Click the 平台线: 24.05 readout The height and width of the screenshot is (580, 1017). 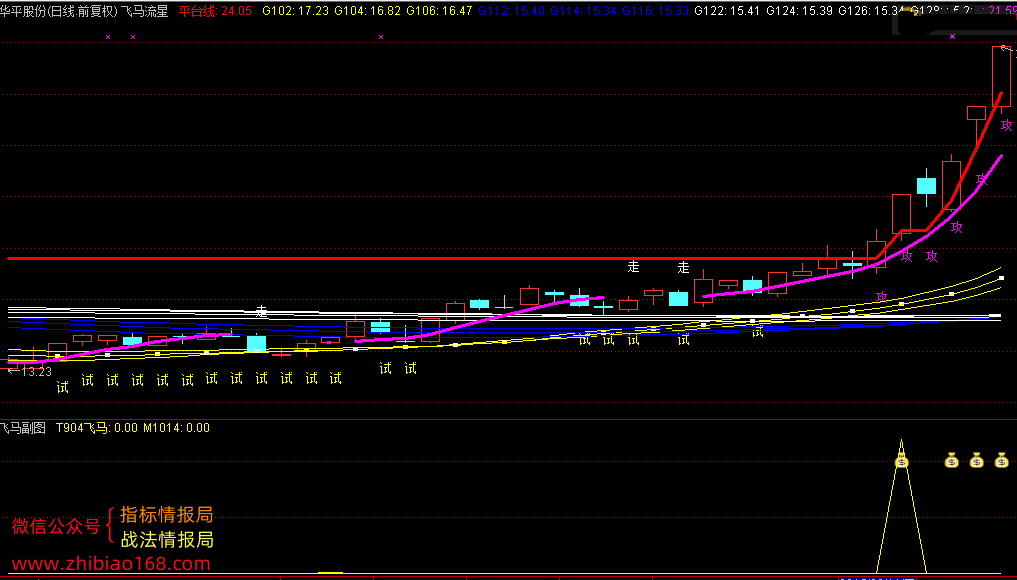(x=215, y=11)
